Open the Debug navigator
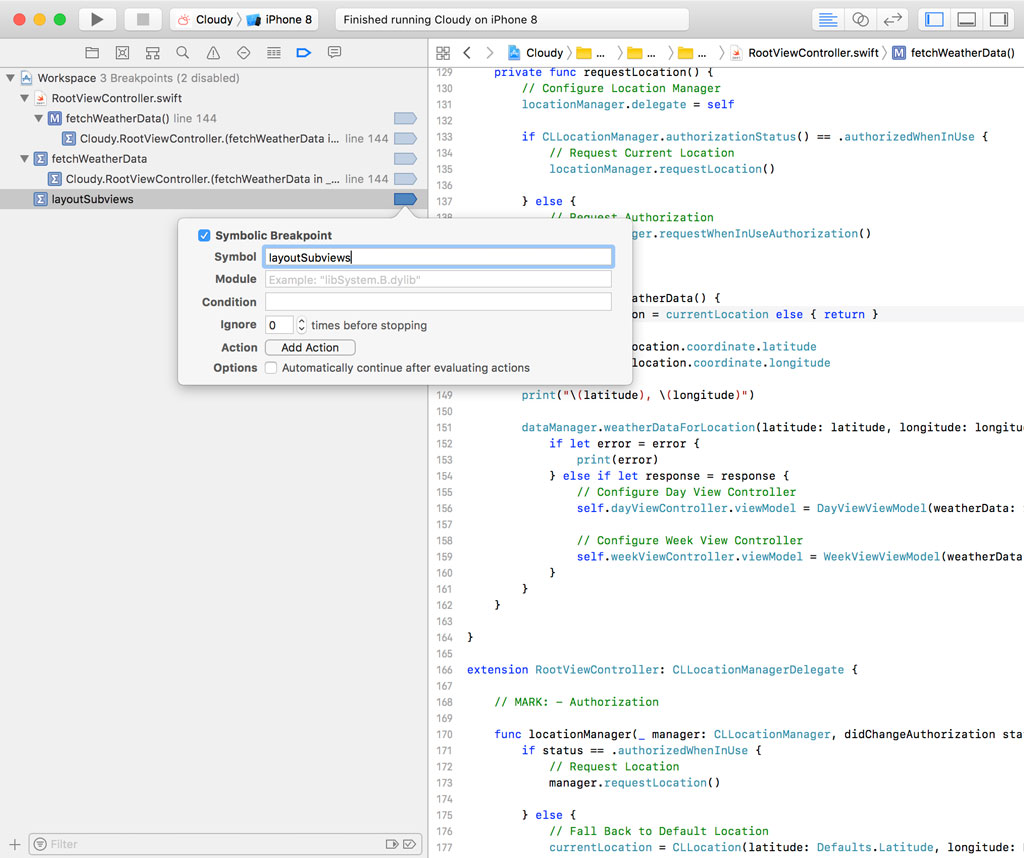The height and width of the screenshot is (858, 1024). [x=272, y=52]
